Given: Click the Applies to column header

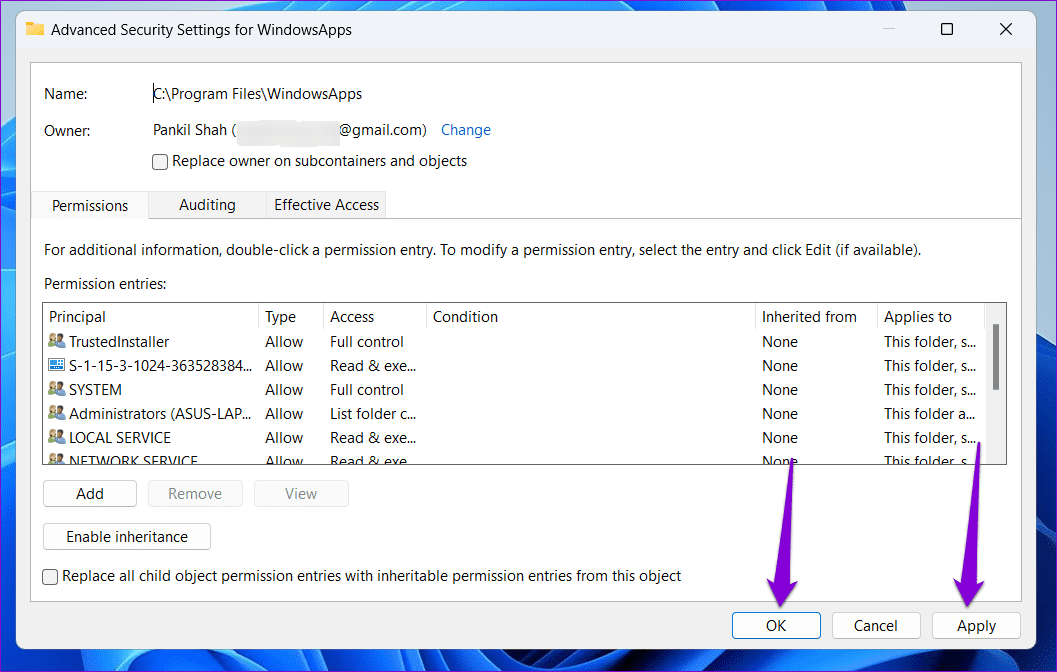Looking at the screenshot, I should click(931, 317).
